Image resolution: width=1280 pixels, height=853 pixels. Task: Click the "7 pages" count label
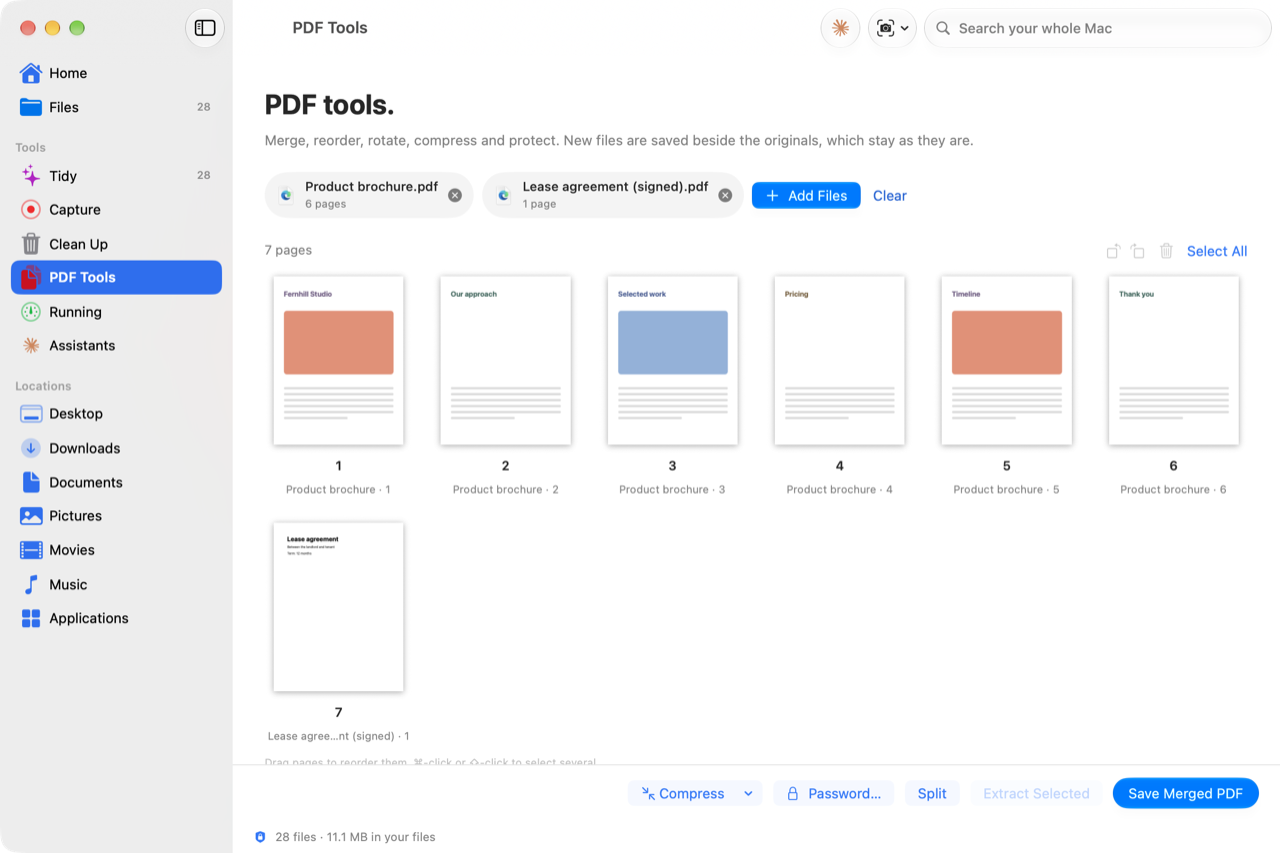tap(288, 250)
